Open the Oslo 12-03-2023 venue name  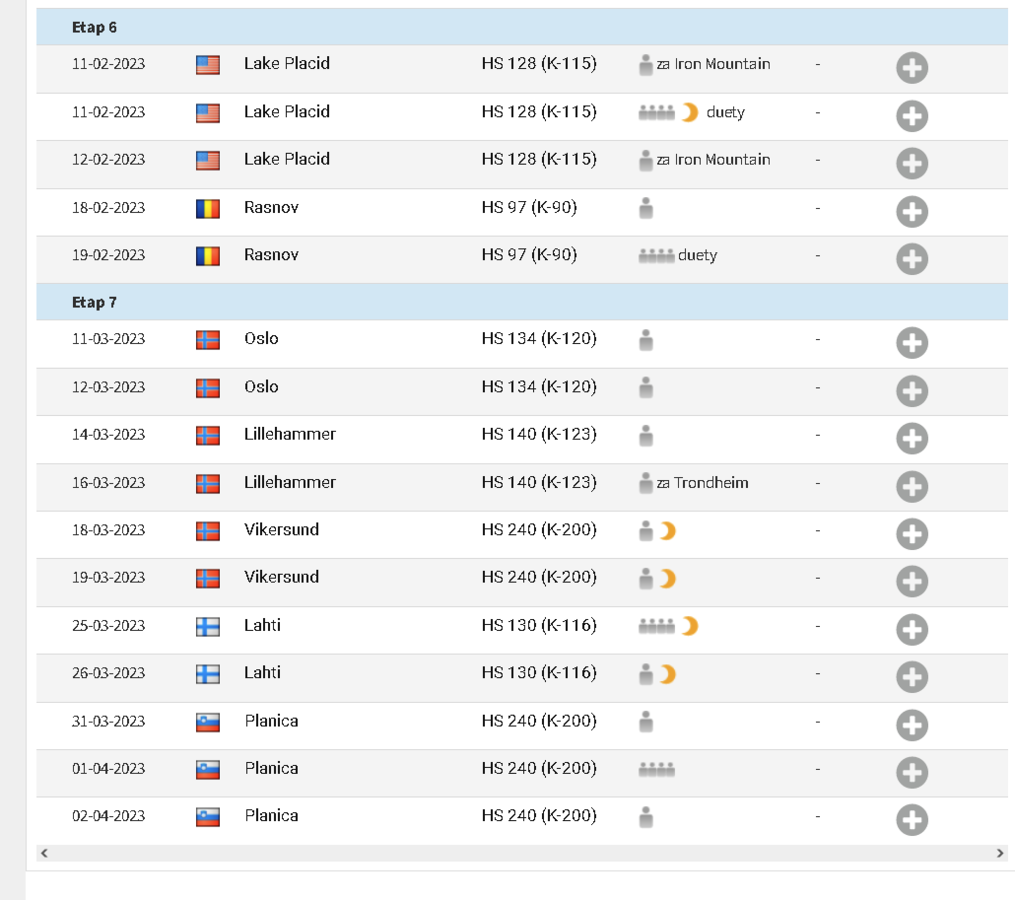[261, 387]
